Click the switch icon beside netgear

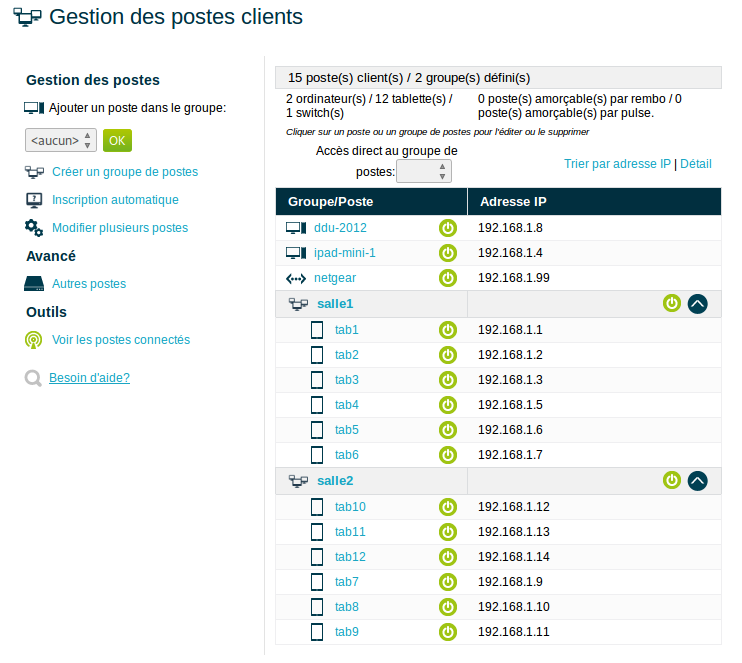(x=296, y=279)
